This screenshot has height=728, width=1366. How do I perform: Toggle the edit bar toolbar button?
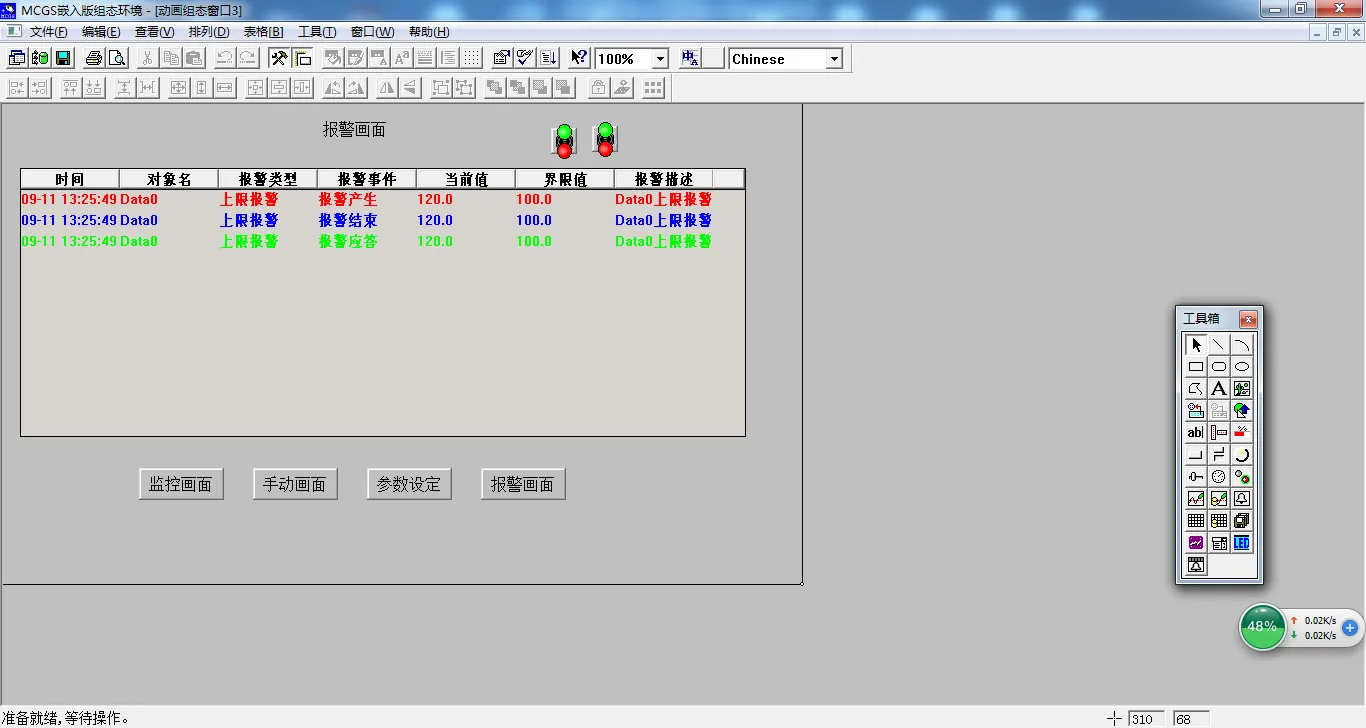[303, 58]
